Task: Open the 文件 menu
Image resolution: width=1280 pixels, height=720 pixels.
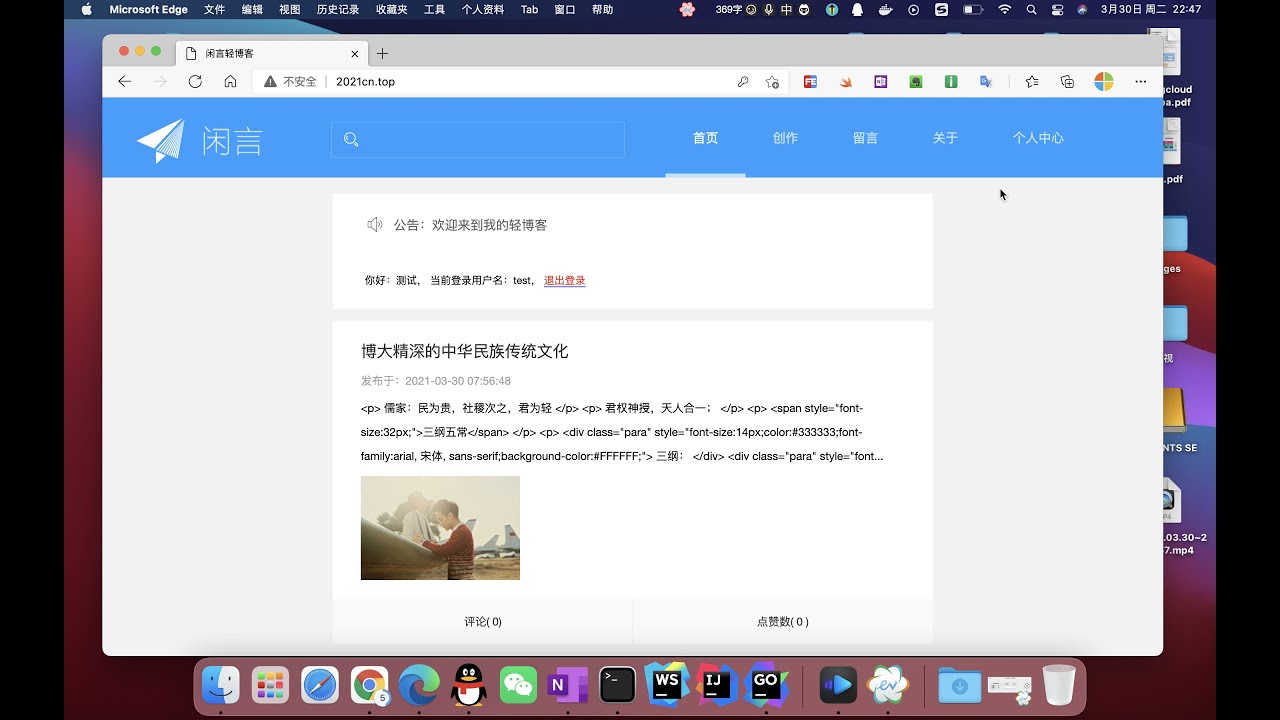Action: 214,9
